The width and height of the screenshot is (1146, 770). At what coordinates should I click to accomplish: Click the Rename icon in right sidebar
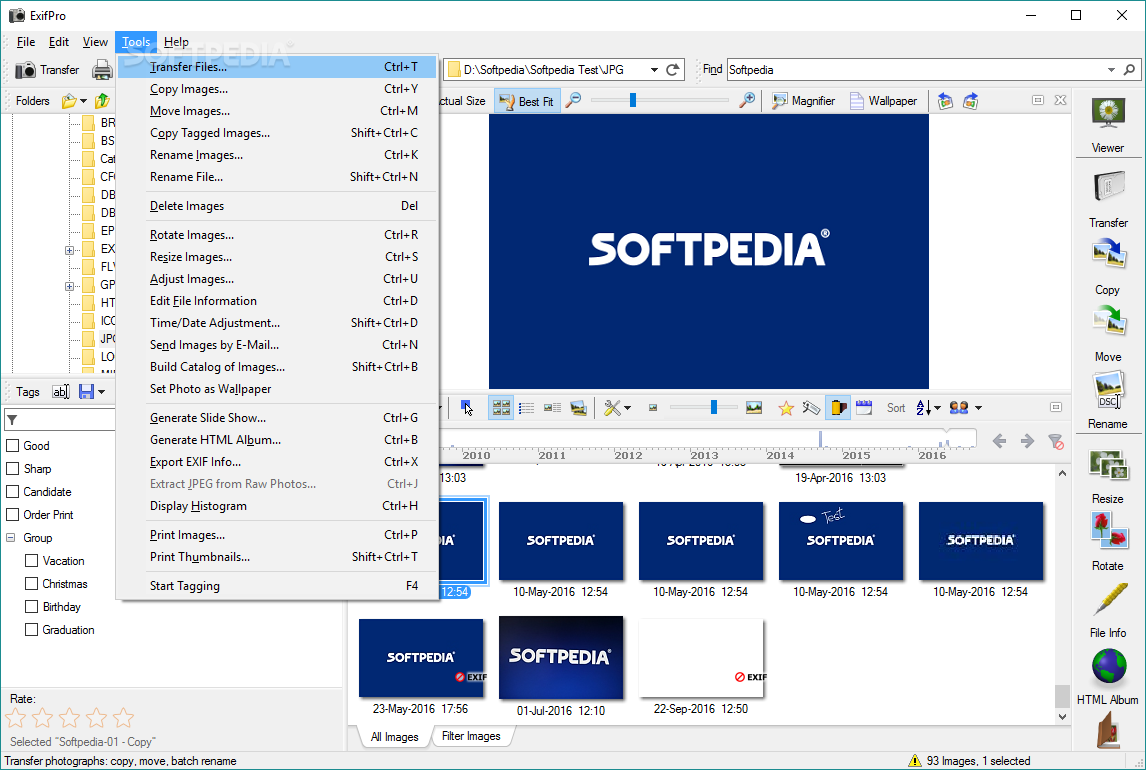tap(1108, 390)
